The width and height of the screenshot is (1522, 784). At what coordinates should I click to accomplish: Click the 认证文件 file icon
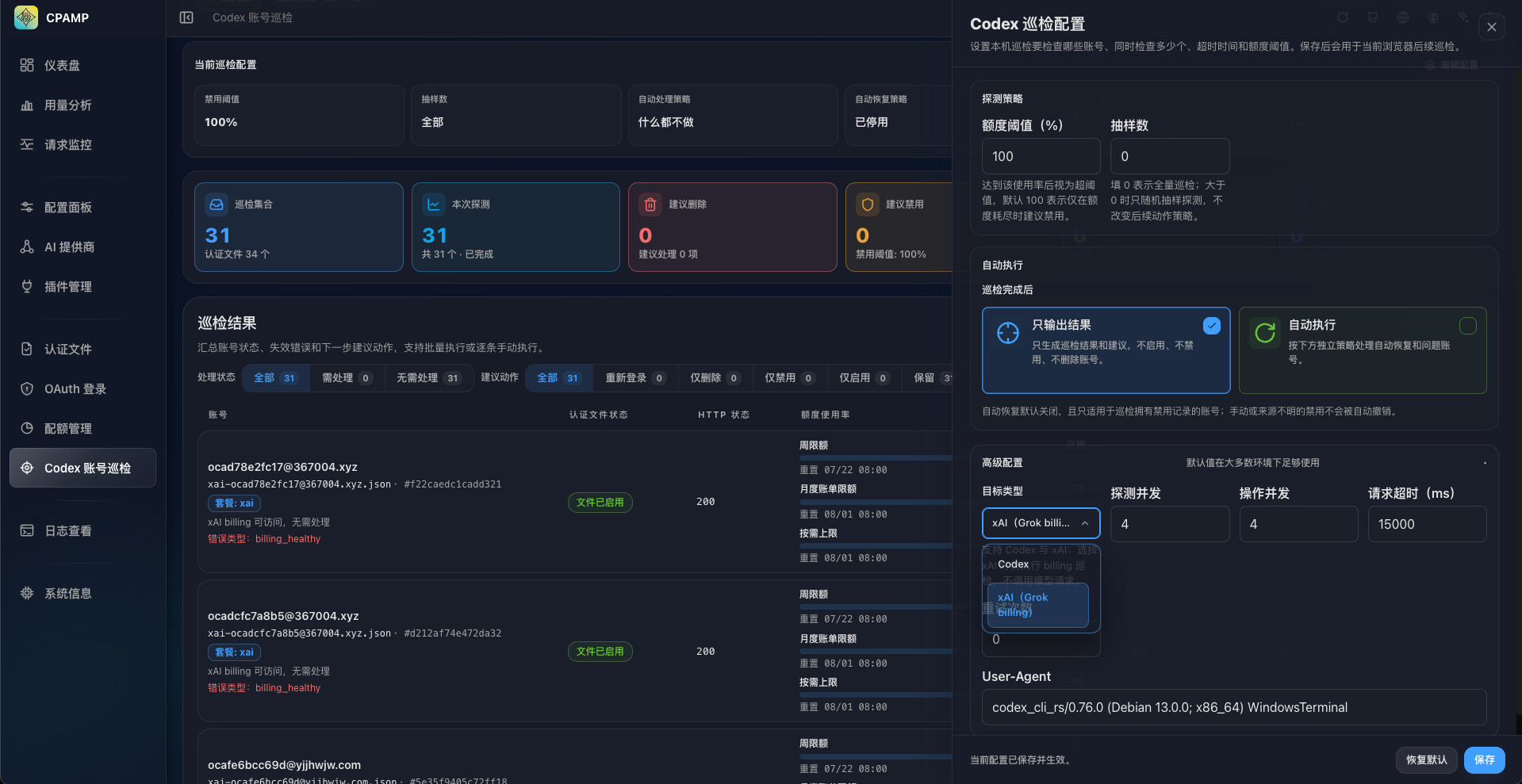click(x=27, y=349)
